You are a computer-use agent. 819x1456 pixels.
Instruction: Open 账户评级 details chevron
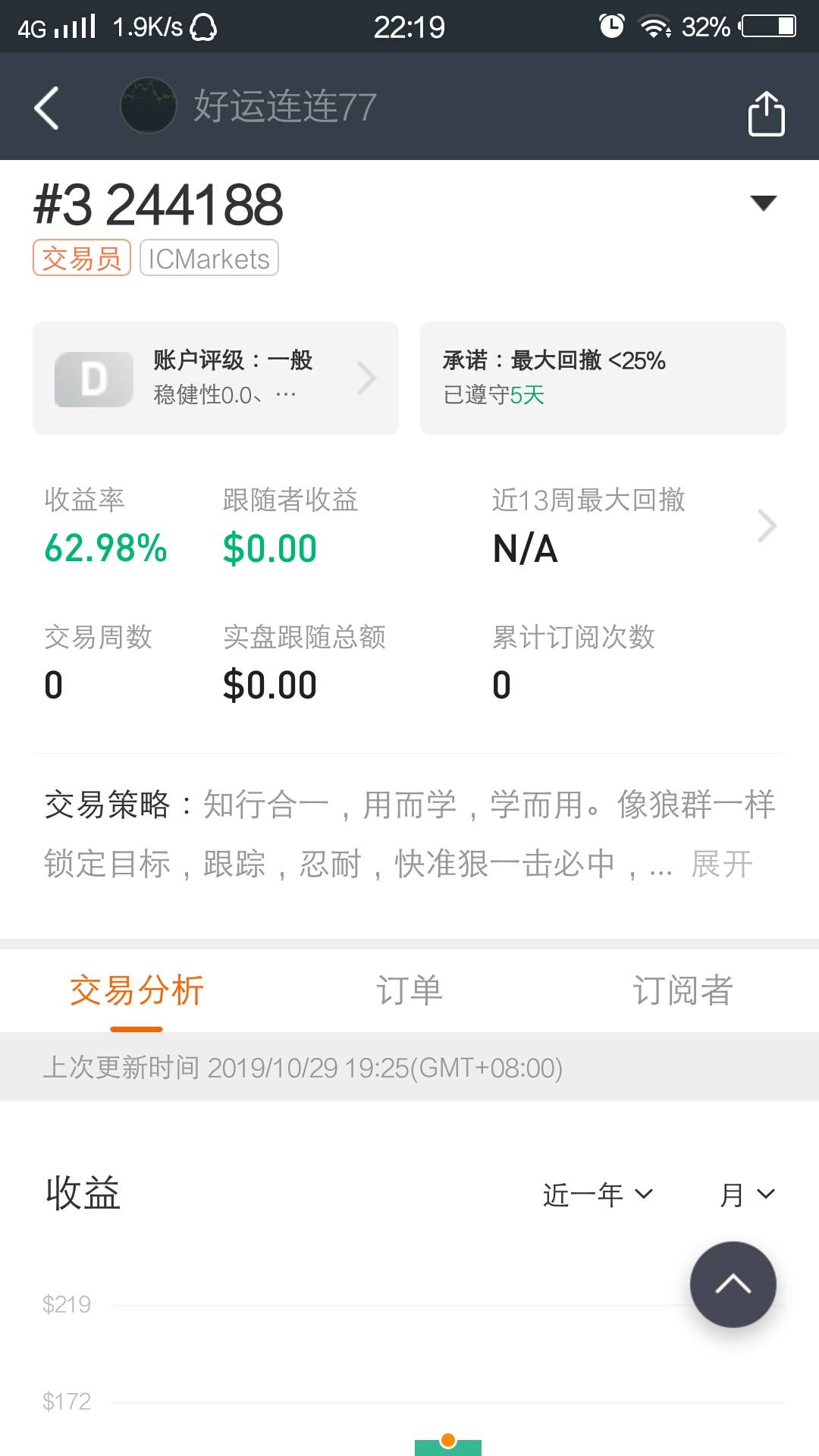click(367, 378)
